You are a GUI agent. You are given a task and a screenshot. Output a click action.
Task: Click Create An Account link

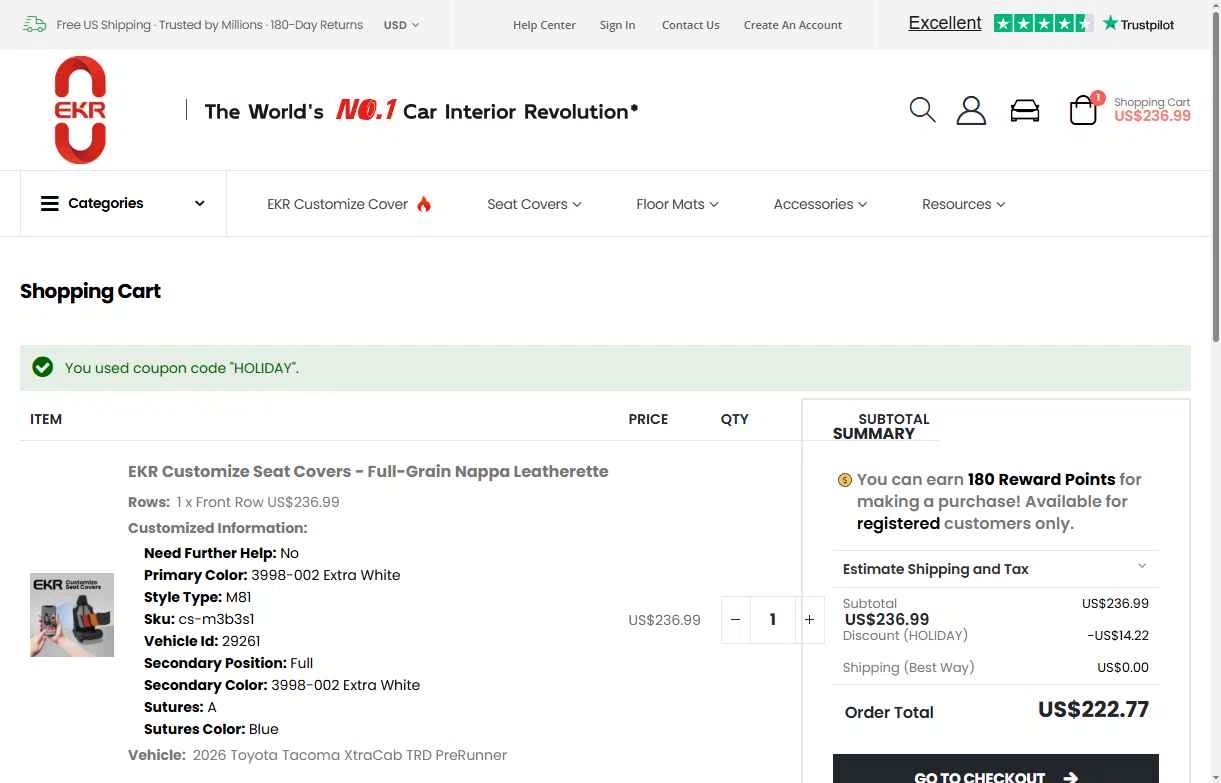coord(793,25)
